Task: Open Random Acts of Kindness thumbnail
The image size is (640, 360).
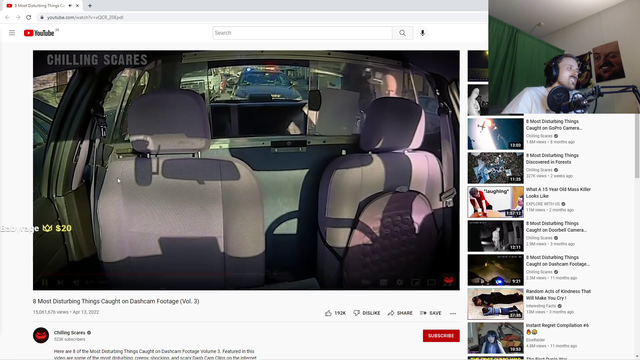Action: point(496,304)
